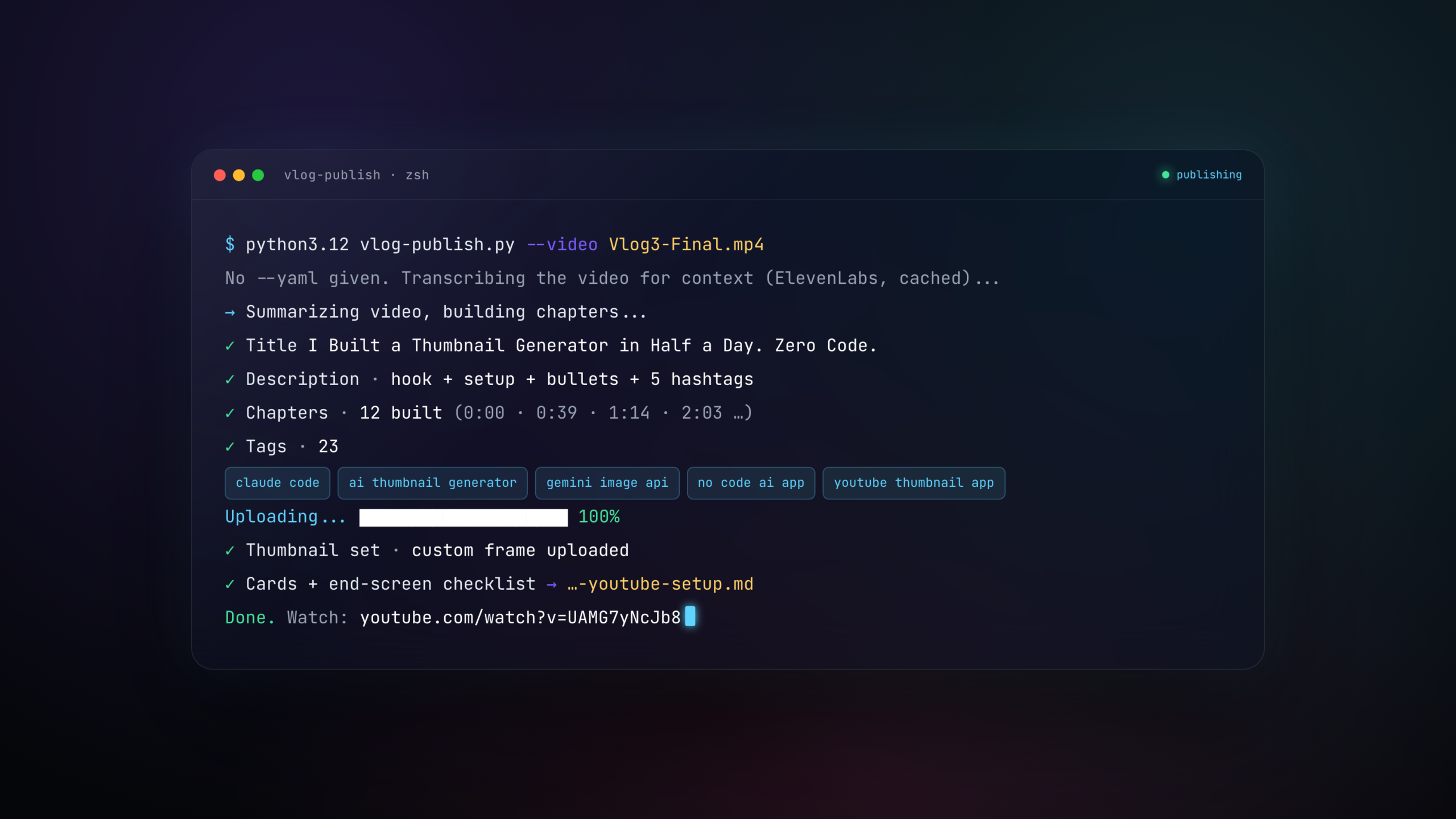Click the green maximize window dot
Screen dimensions: 1456x819
tap(258, 175)
